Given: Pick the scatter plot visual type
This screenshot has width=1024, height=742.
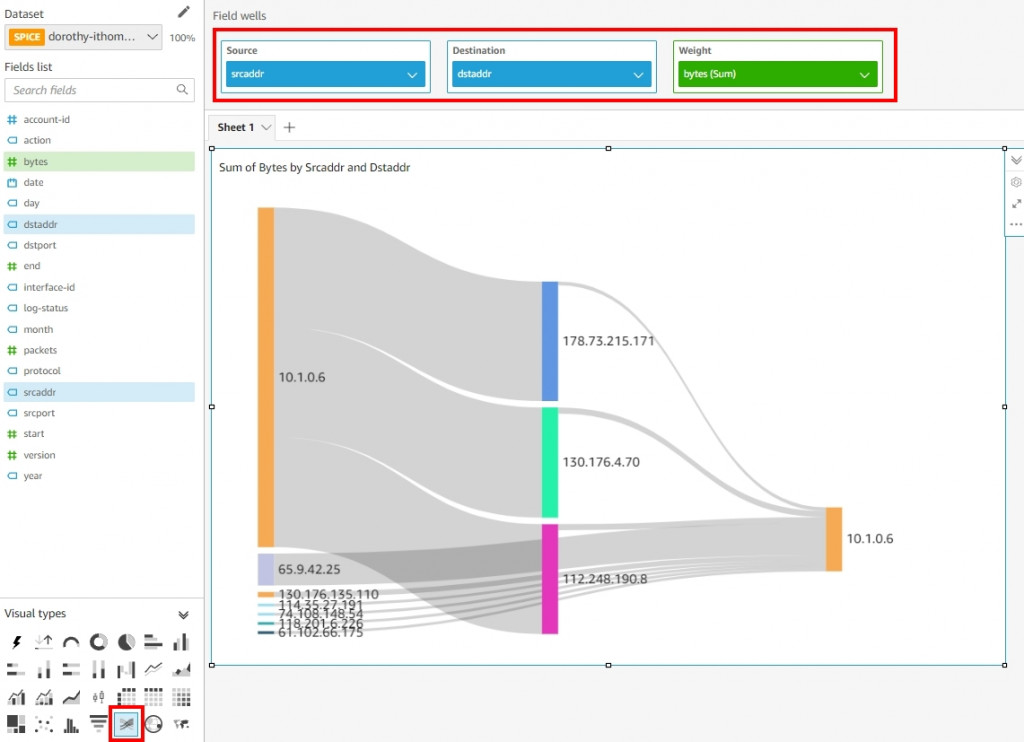Looking at the screenshot, I should 44,724.
